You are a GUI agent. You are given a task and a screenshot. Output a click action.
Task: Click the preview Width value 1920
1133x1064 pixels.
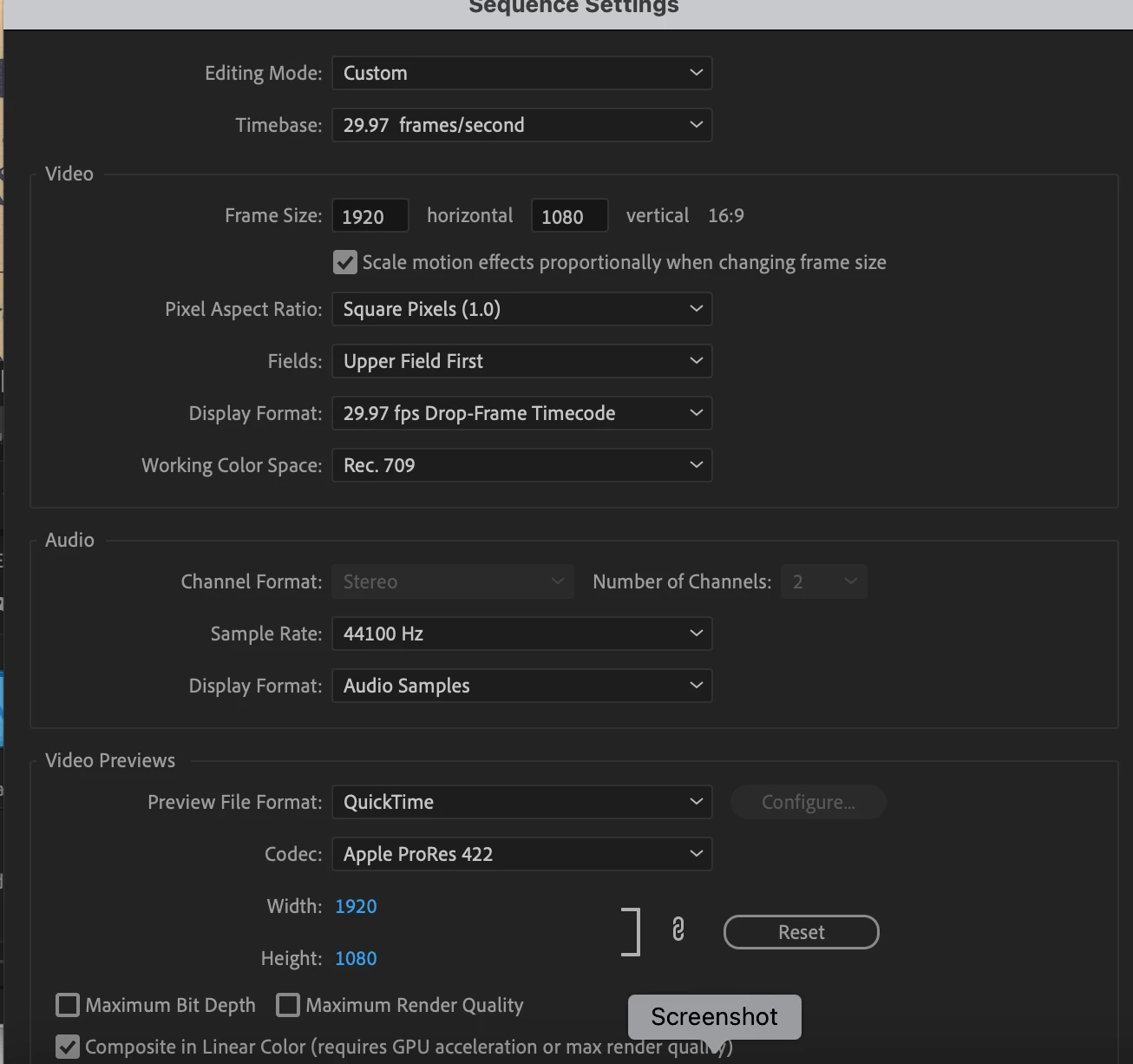point(356,906)
